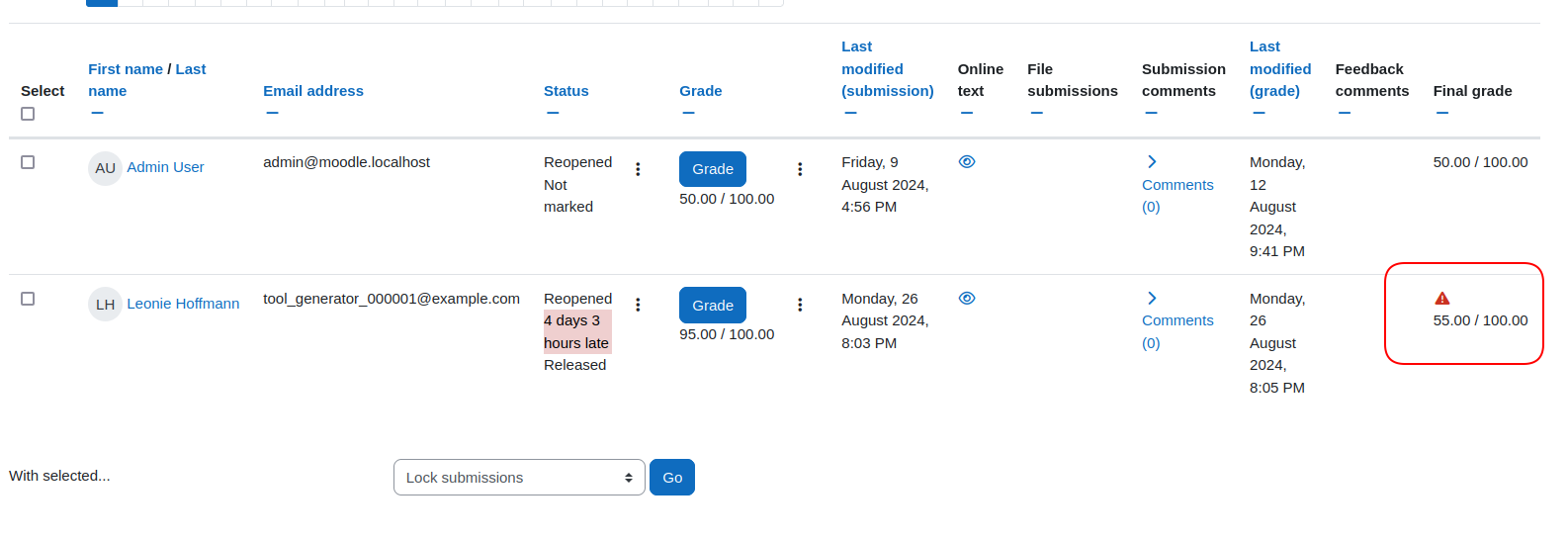Toggle the select all checkbox in header

click(x=28, y=114)
